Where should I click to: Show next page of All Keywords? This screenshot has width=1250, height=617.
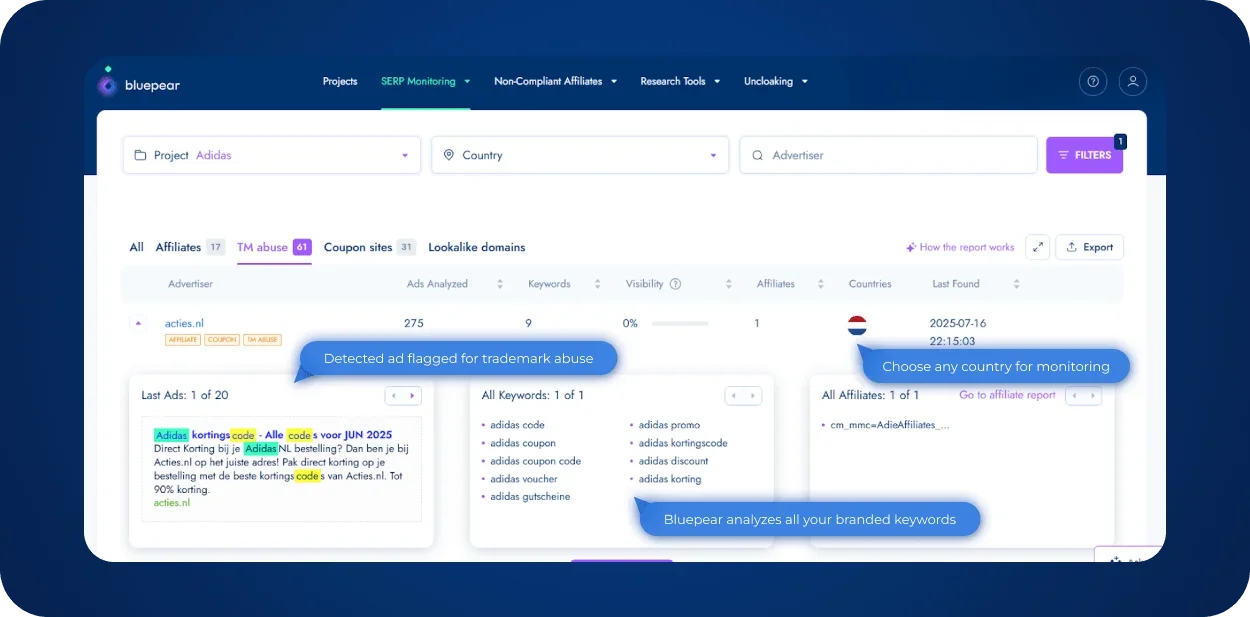[753, 396]
